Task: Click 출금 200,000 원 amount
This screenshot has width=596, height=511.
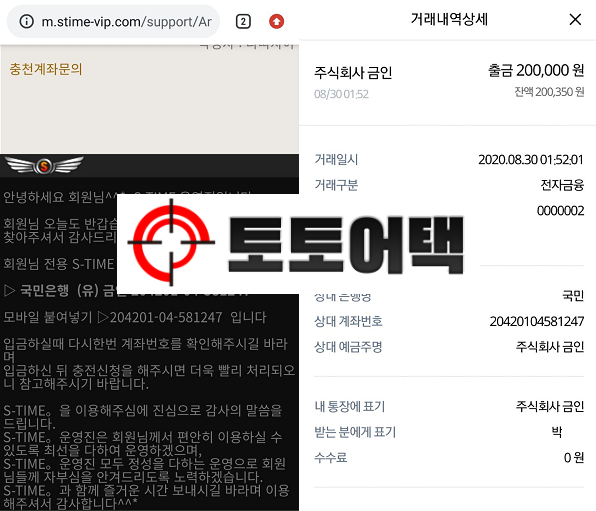Action: [x=536, y=70]
